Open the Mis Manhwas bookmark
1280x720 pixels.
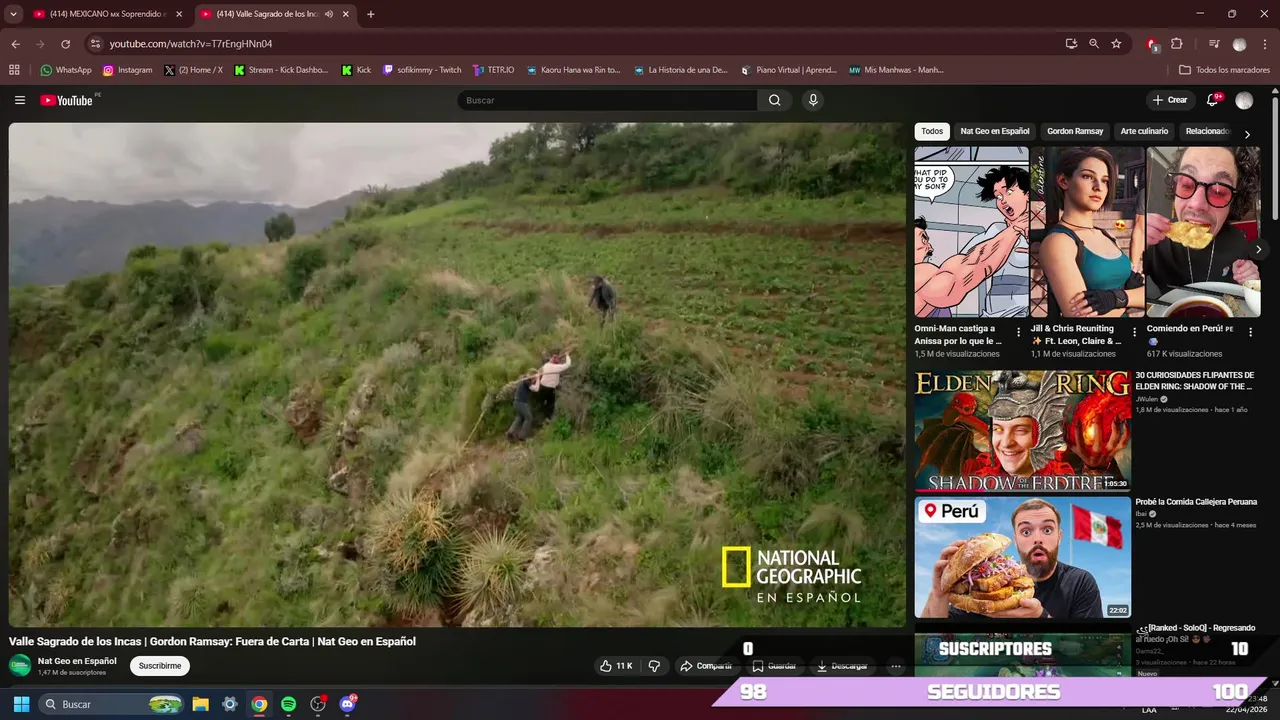click(x=897, y=70)
